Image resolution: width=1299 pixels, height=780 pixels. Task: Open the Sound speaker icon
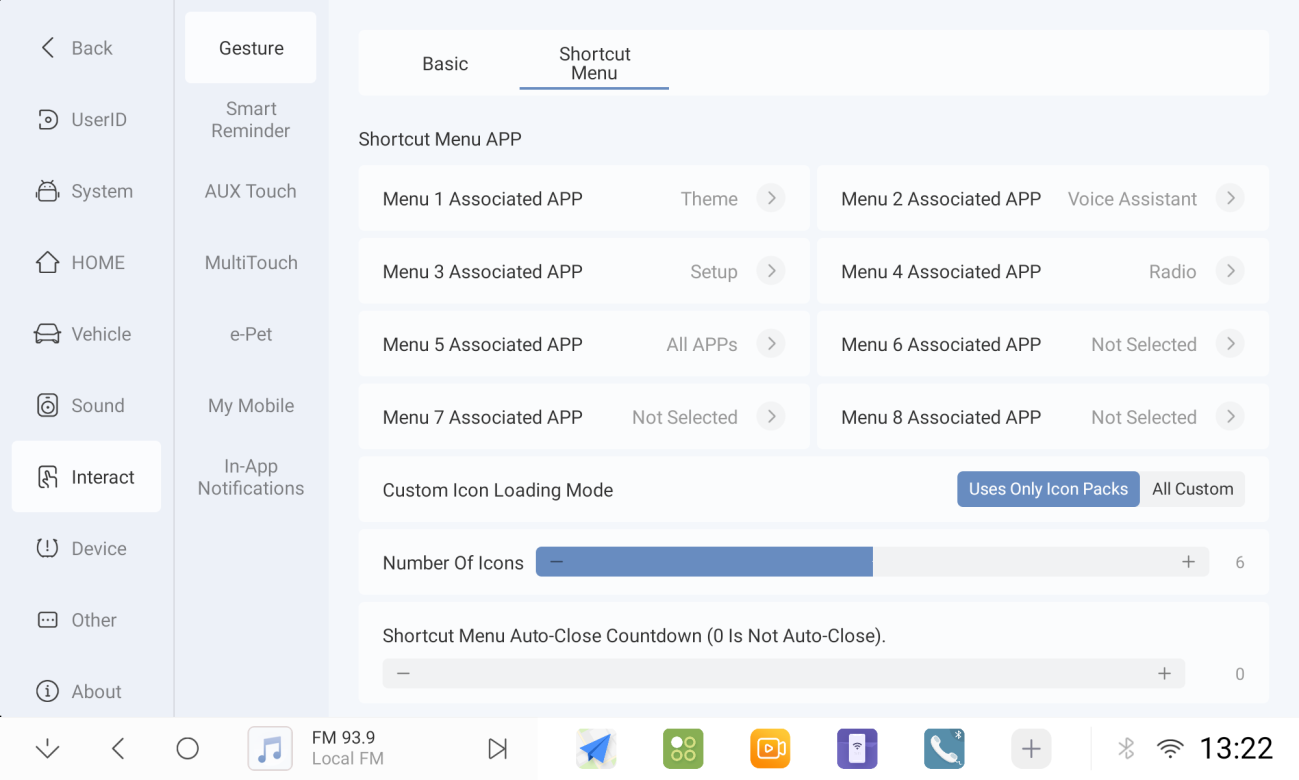(47, 406)
